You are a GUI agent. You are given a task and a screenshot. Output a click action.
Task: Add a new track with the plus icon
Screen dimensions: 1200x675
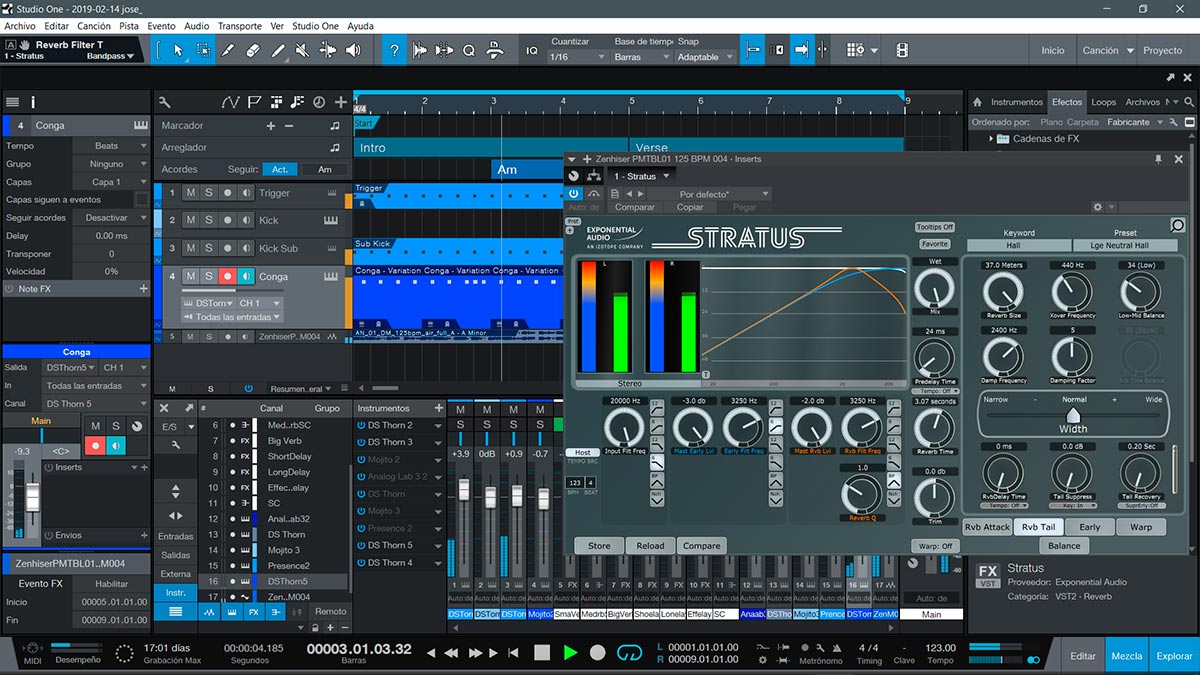click(x=341, y=102)
